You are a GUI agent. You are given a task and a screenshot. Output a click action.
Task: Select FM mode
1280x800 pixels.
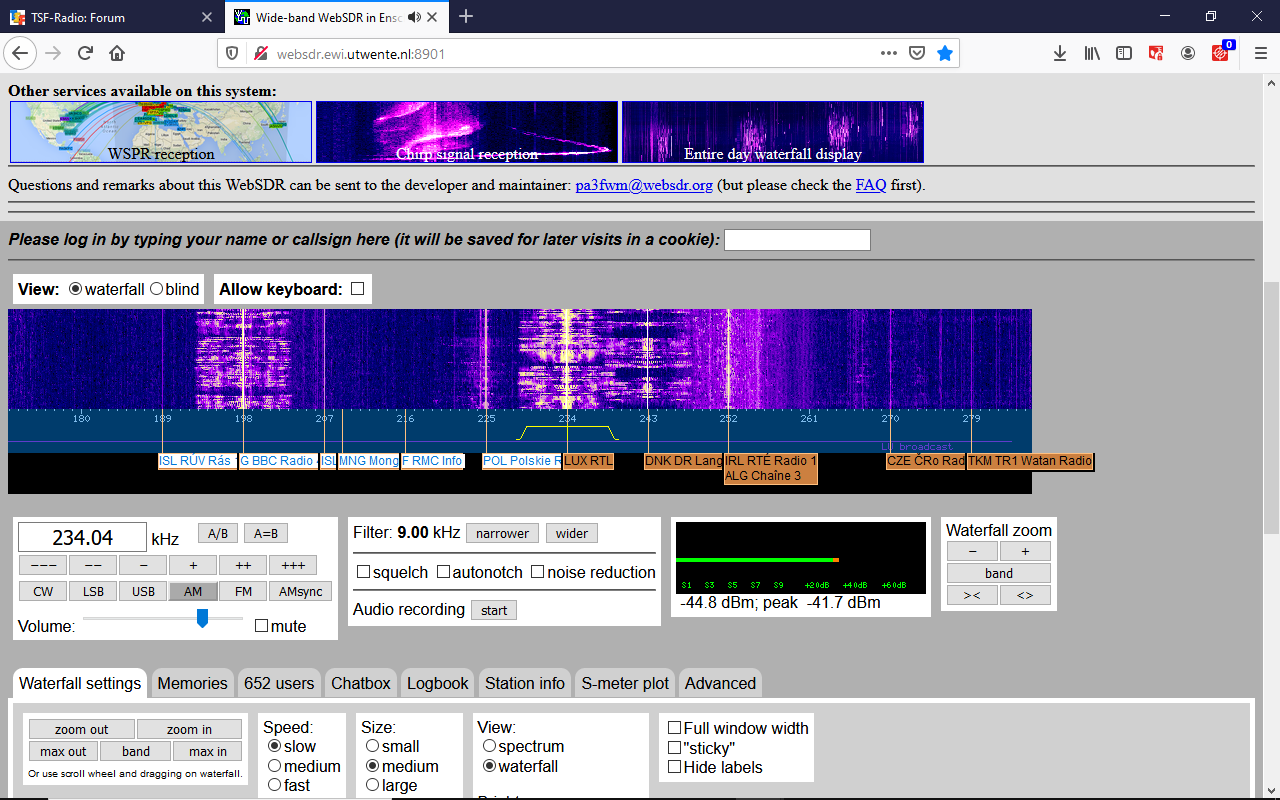pos(243,591)
